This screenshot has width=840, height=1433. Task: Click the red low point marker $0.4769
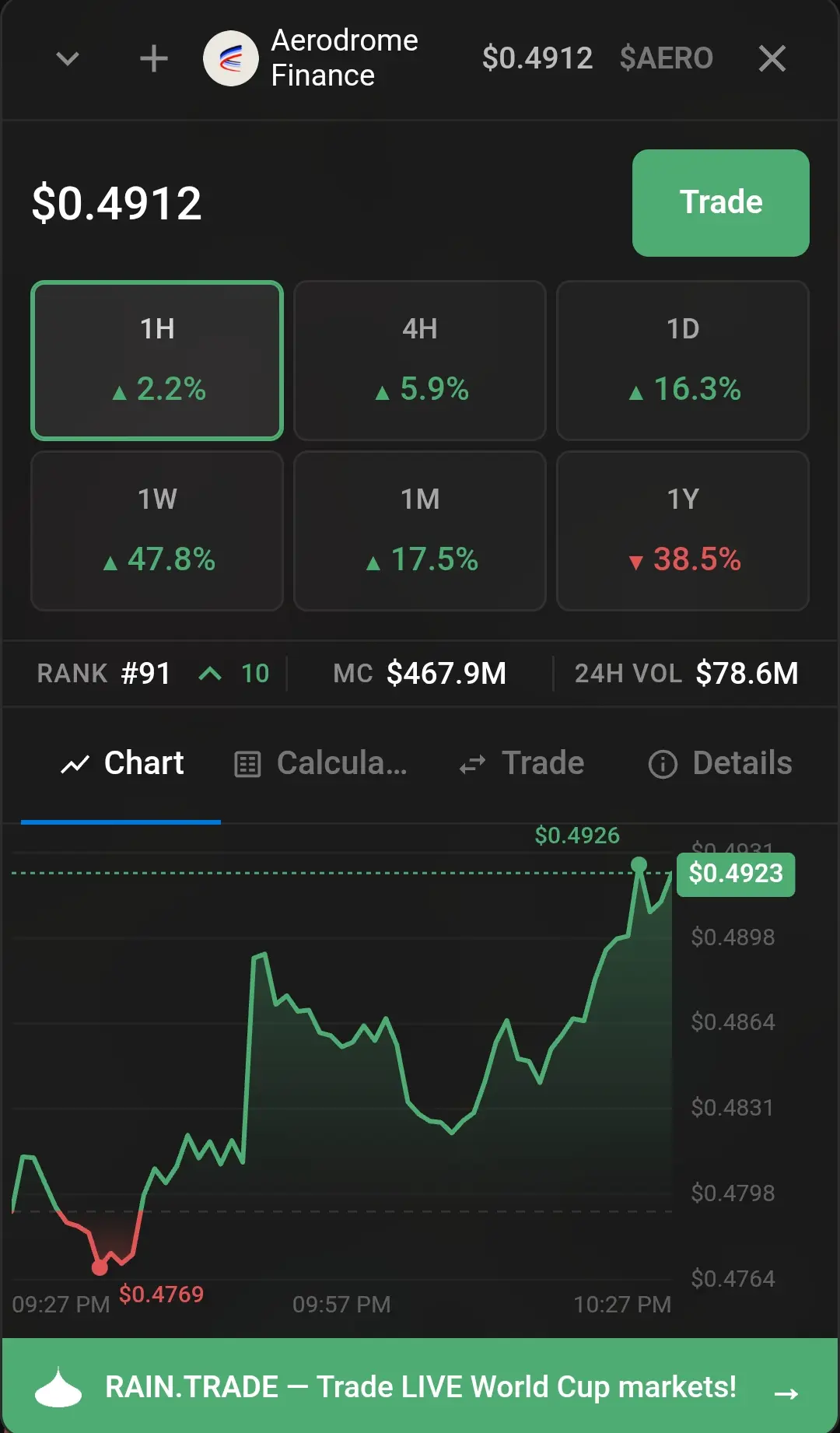pos(100,1268)
